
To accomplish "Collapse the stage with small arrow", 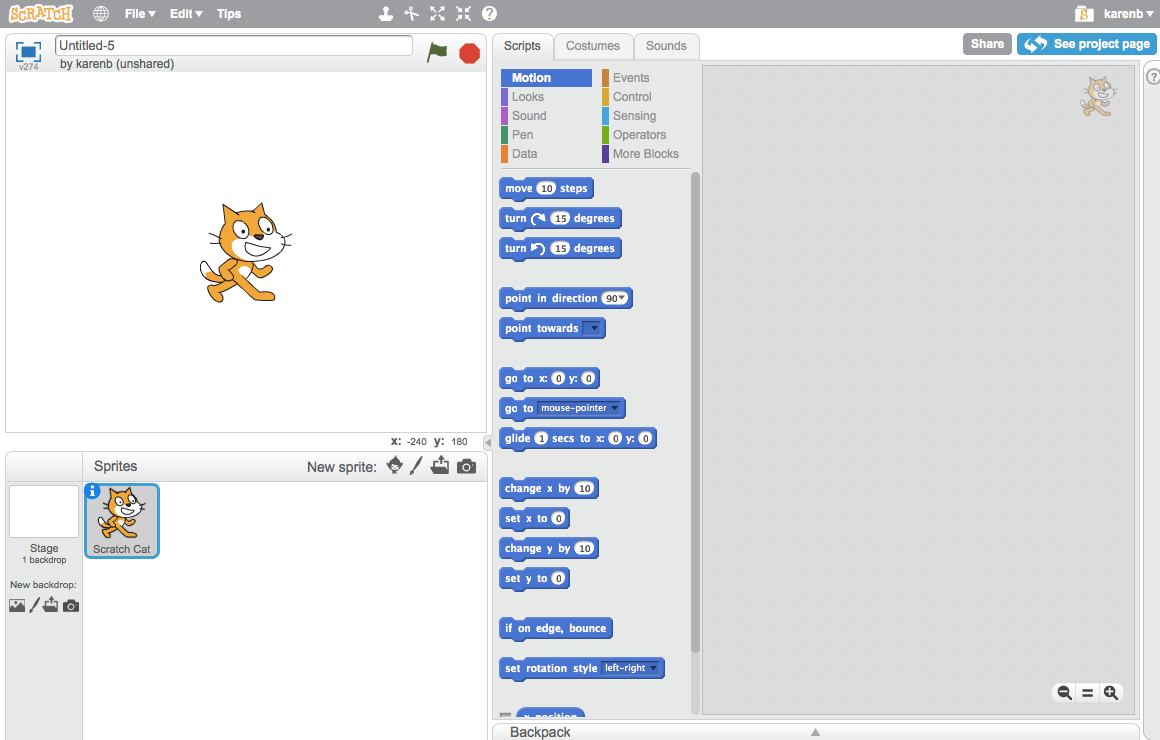I will 488,442.
